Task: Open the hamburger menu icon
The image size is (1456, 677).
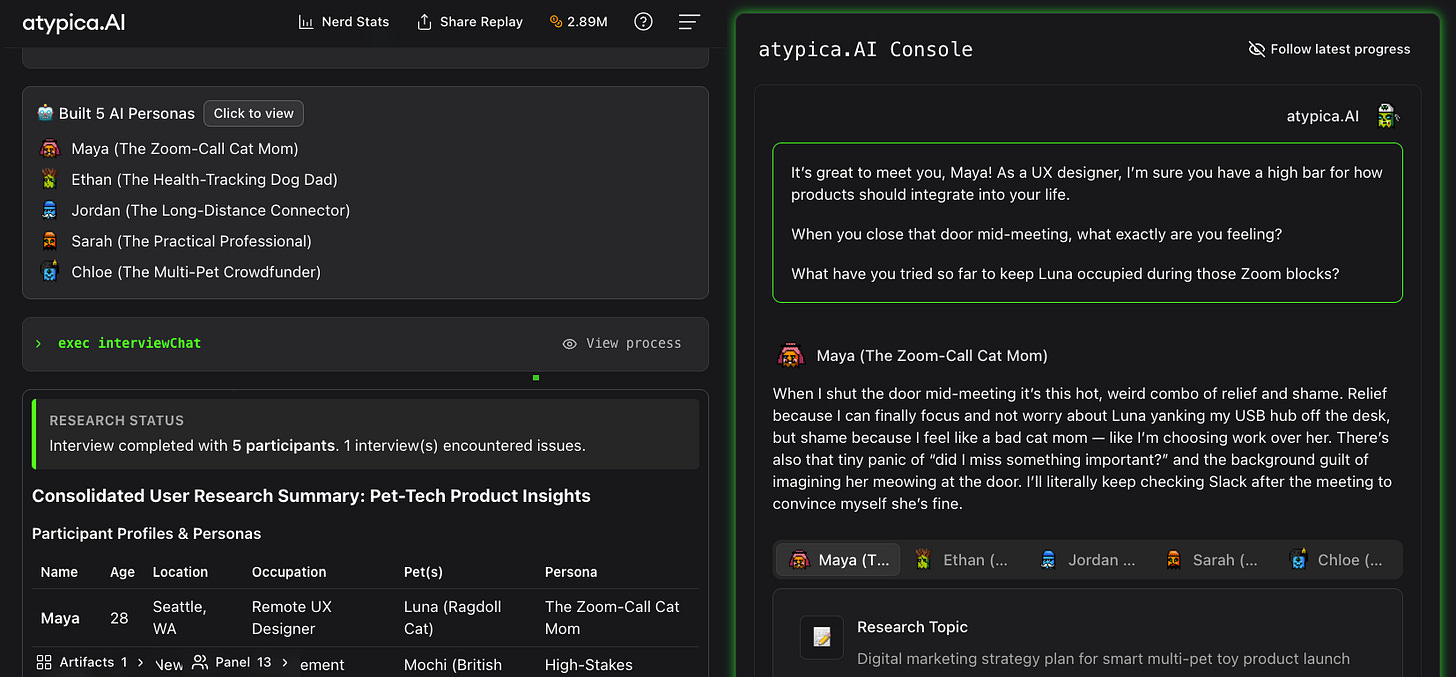Action: [689, 21]
